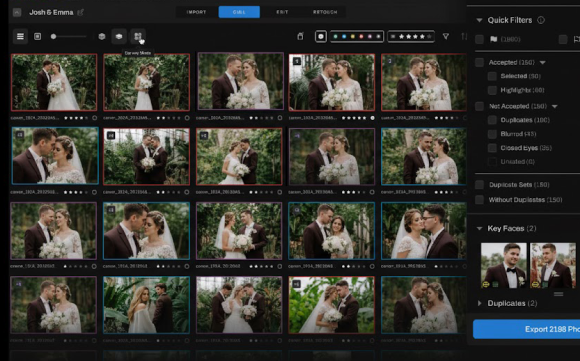Click the Unrated (0) filter label
580x361 pixels.
click(x=517, y=162)
